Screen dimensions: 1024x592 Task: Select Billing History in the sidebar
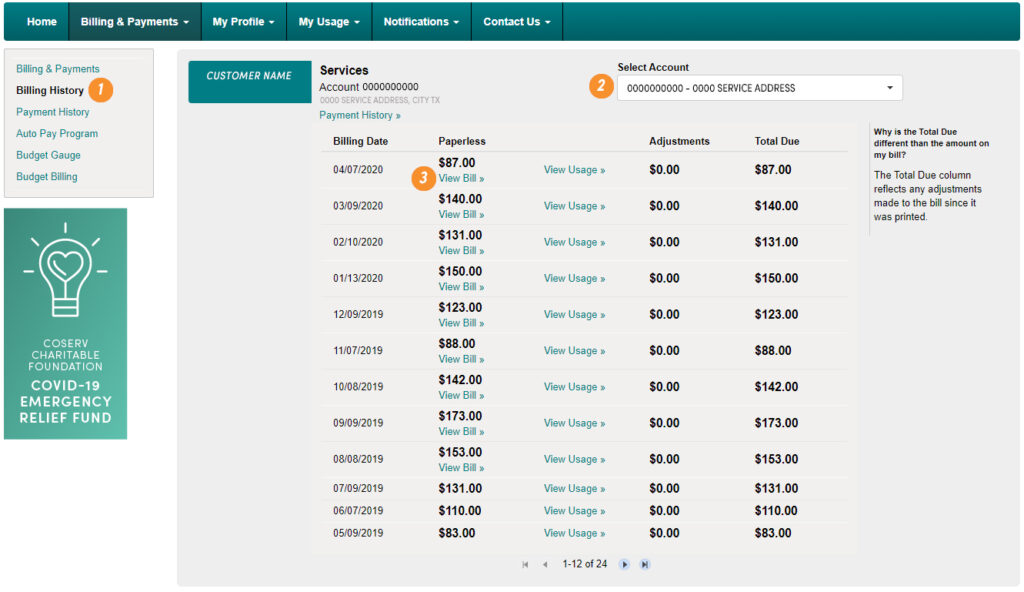[47, 90]
